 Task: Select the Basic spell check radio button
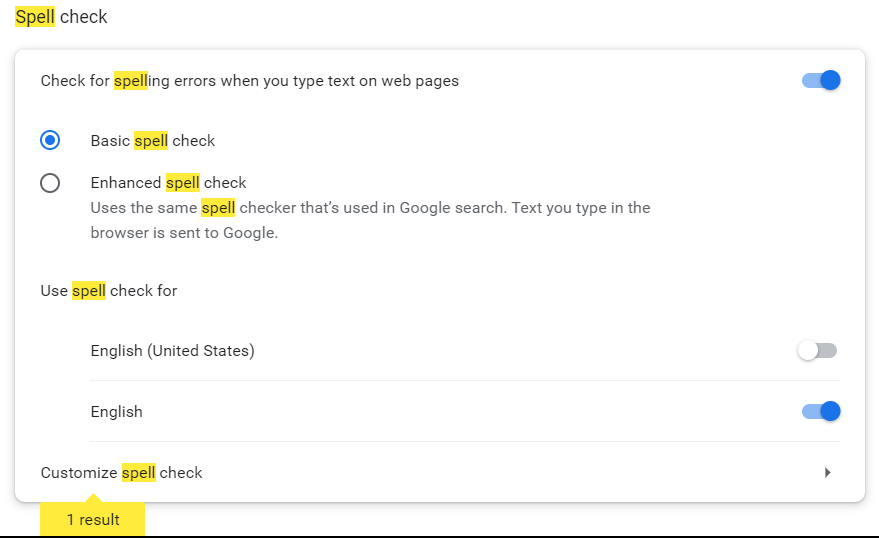[50, 140]
